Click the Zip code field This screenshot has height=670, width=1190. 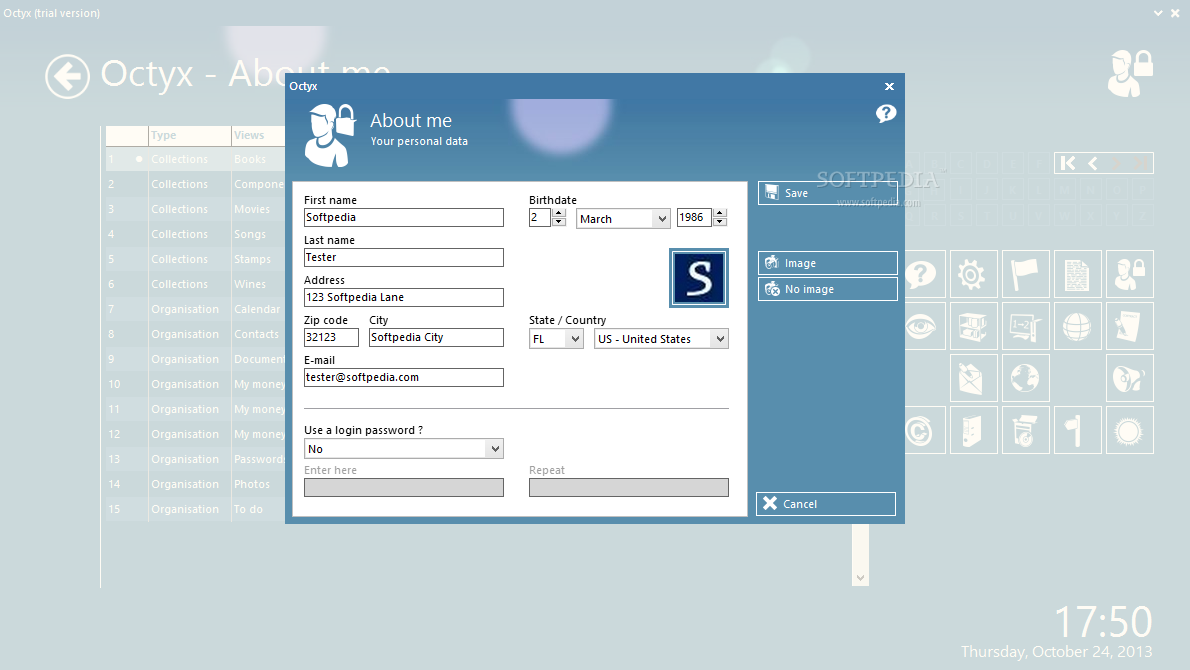pyautogui.click(x=331, y=338)
